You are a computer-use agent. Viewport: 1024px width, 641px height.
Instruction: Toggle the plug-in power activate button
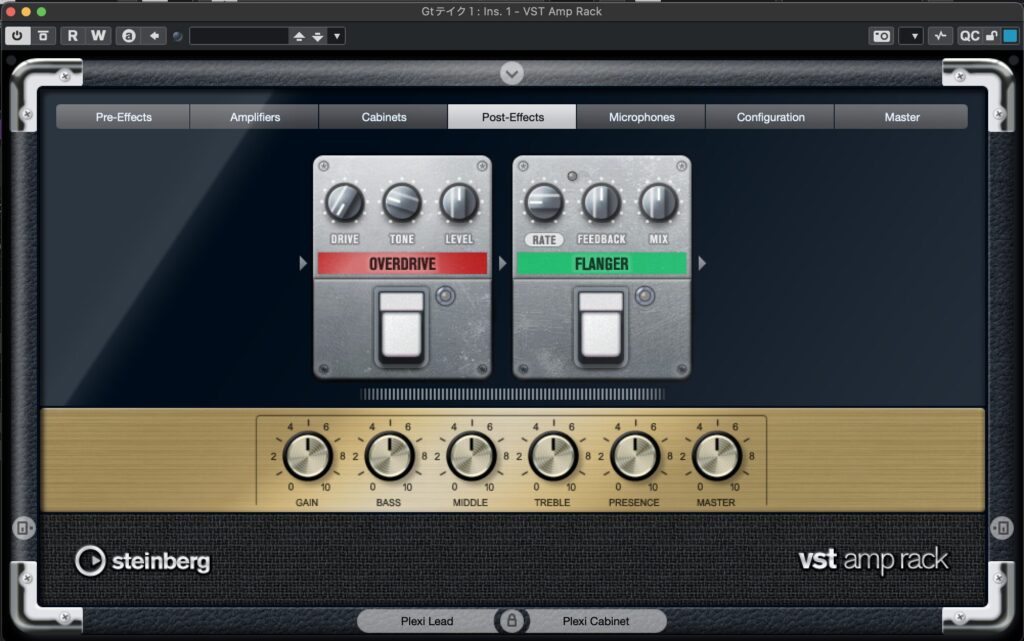click(17, 36)
